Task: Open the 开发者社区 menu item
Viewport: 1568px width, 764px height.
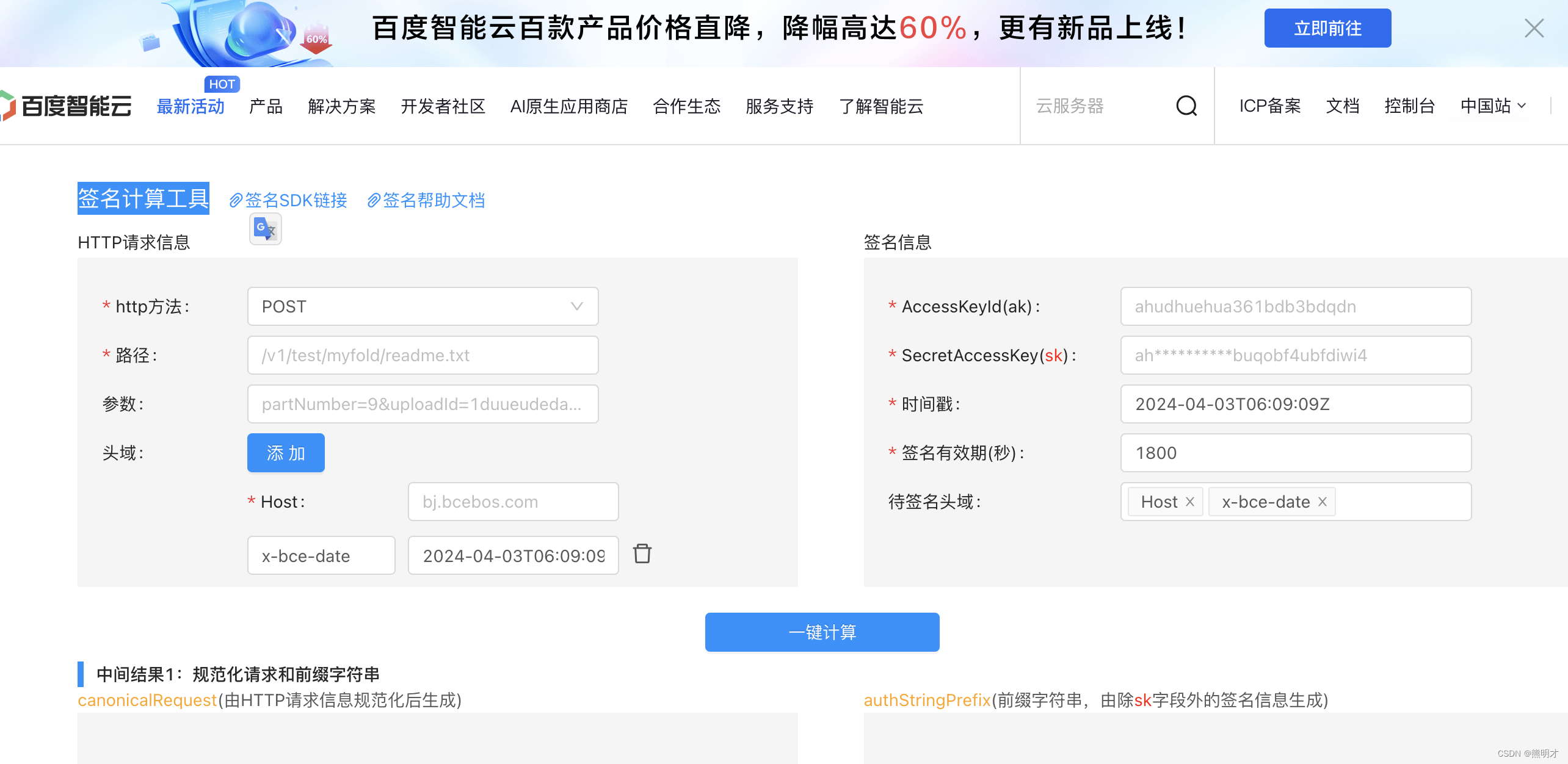Action: [x=443, y=106]
